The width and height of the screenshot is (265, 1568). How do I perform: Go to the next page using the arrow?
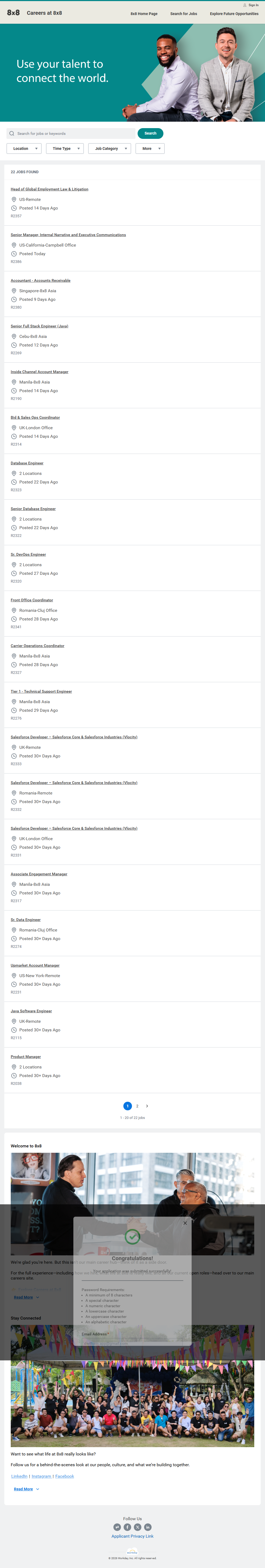click(147, 1106)
